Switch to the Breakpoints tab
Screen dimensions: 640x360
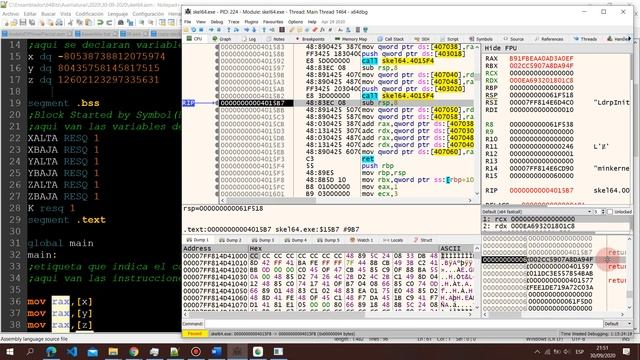click(310, 39)
